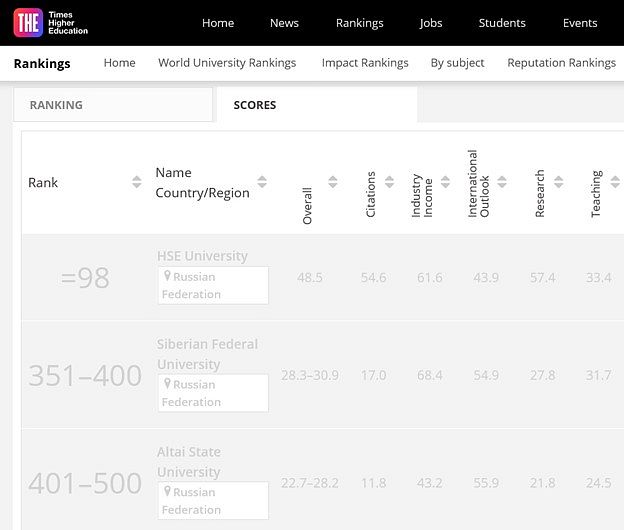Sort by Research arrows
624x530 pixels.
[x=558, y=182]
